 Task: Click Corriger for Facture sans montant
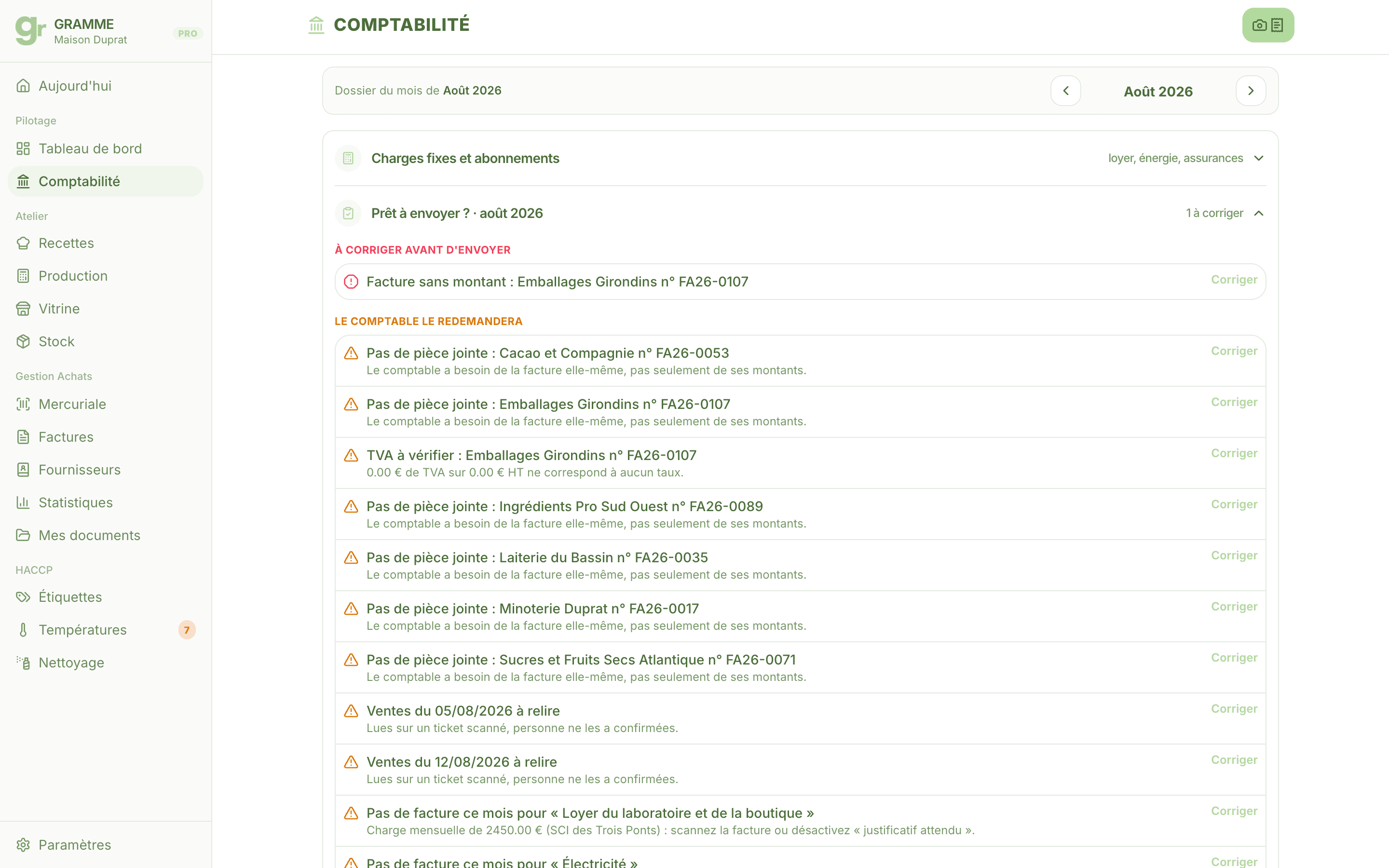coord(1234,280)
